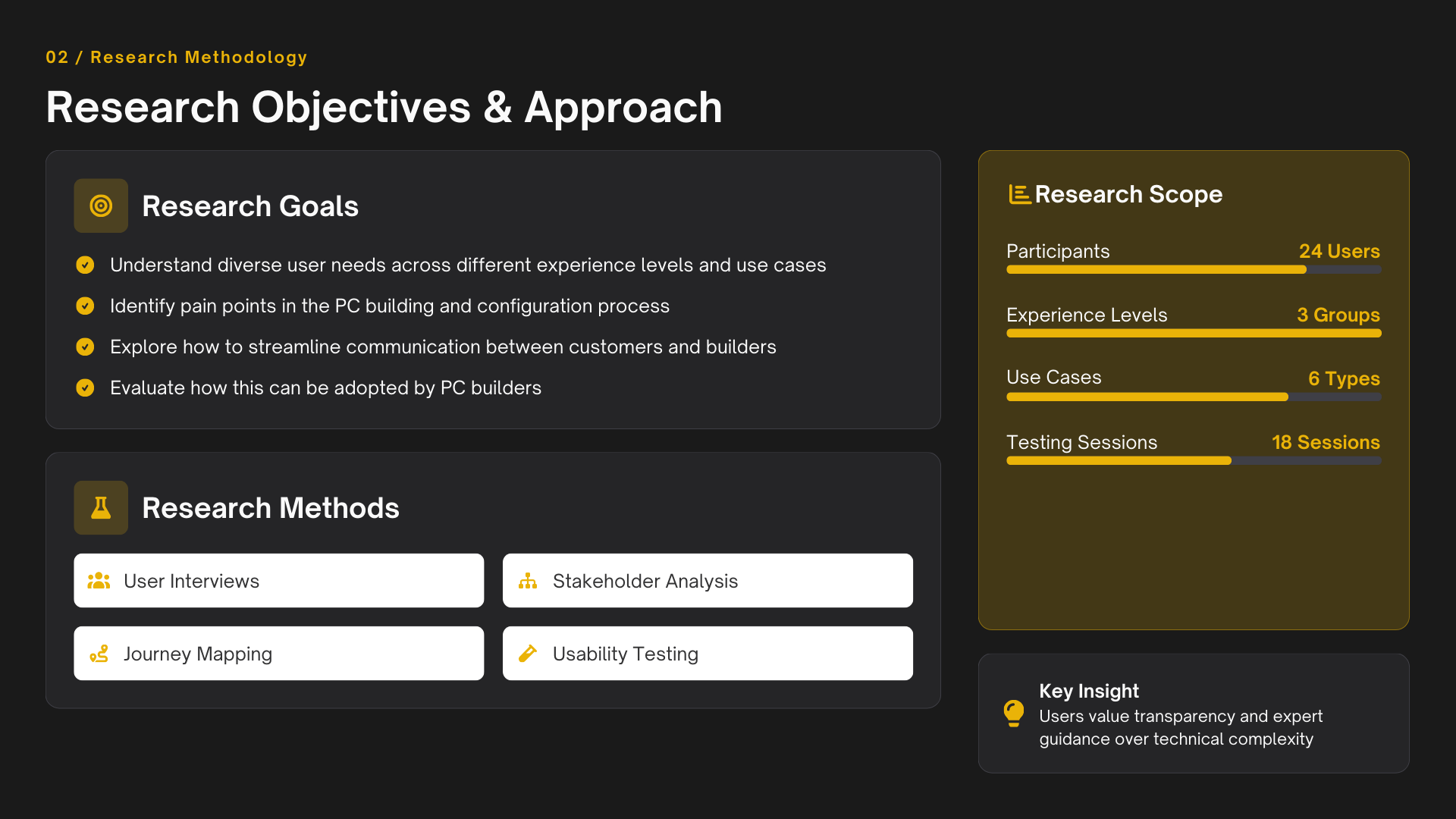Click the lightbulb icon next to Key Insight

click(x=1014, y=714)
